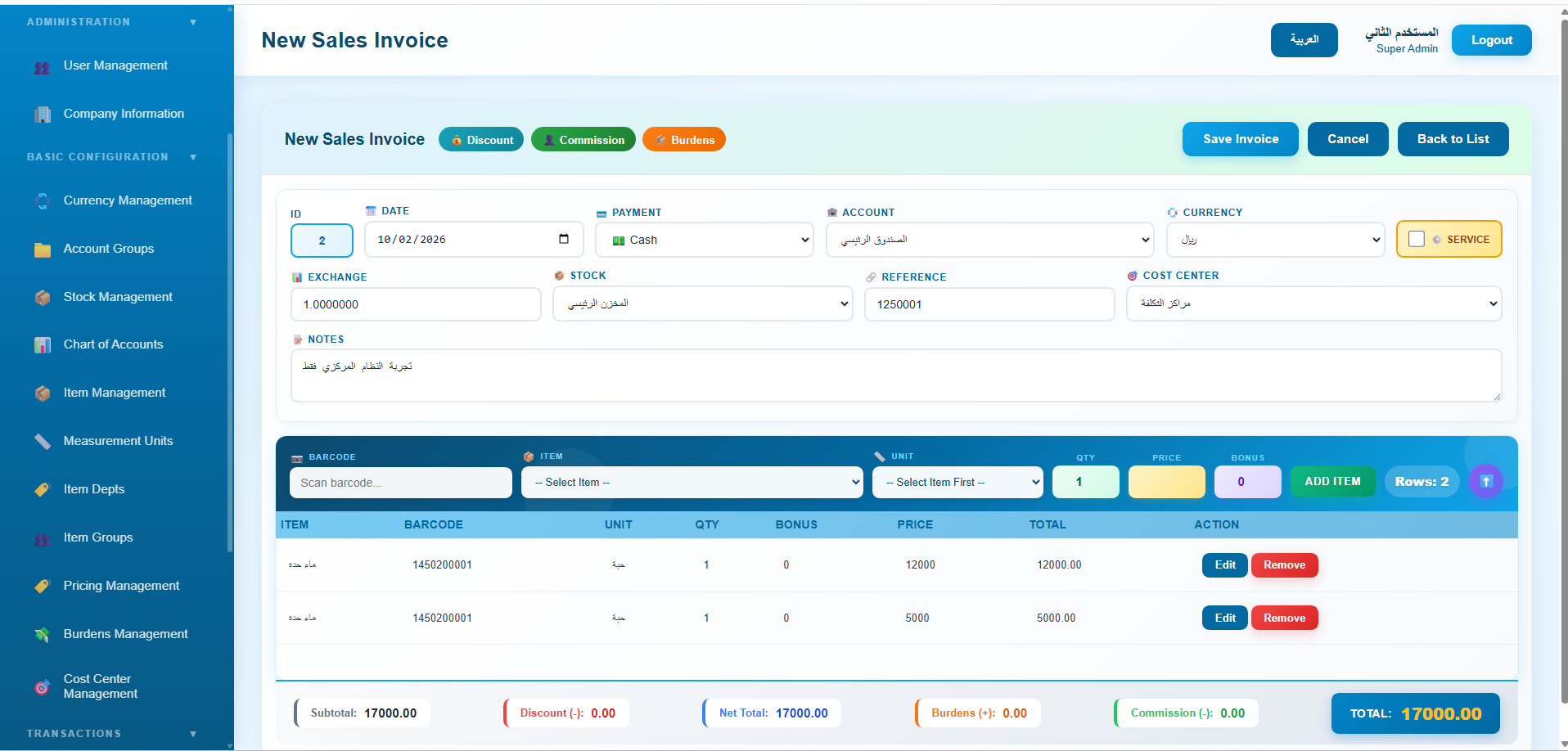This screenshot has width=1568, height=751.
Task: Expand the Select Item dropdown
Action: (692, 482)
